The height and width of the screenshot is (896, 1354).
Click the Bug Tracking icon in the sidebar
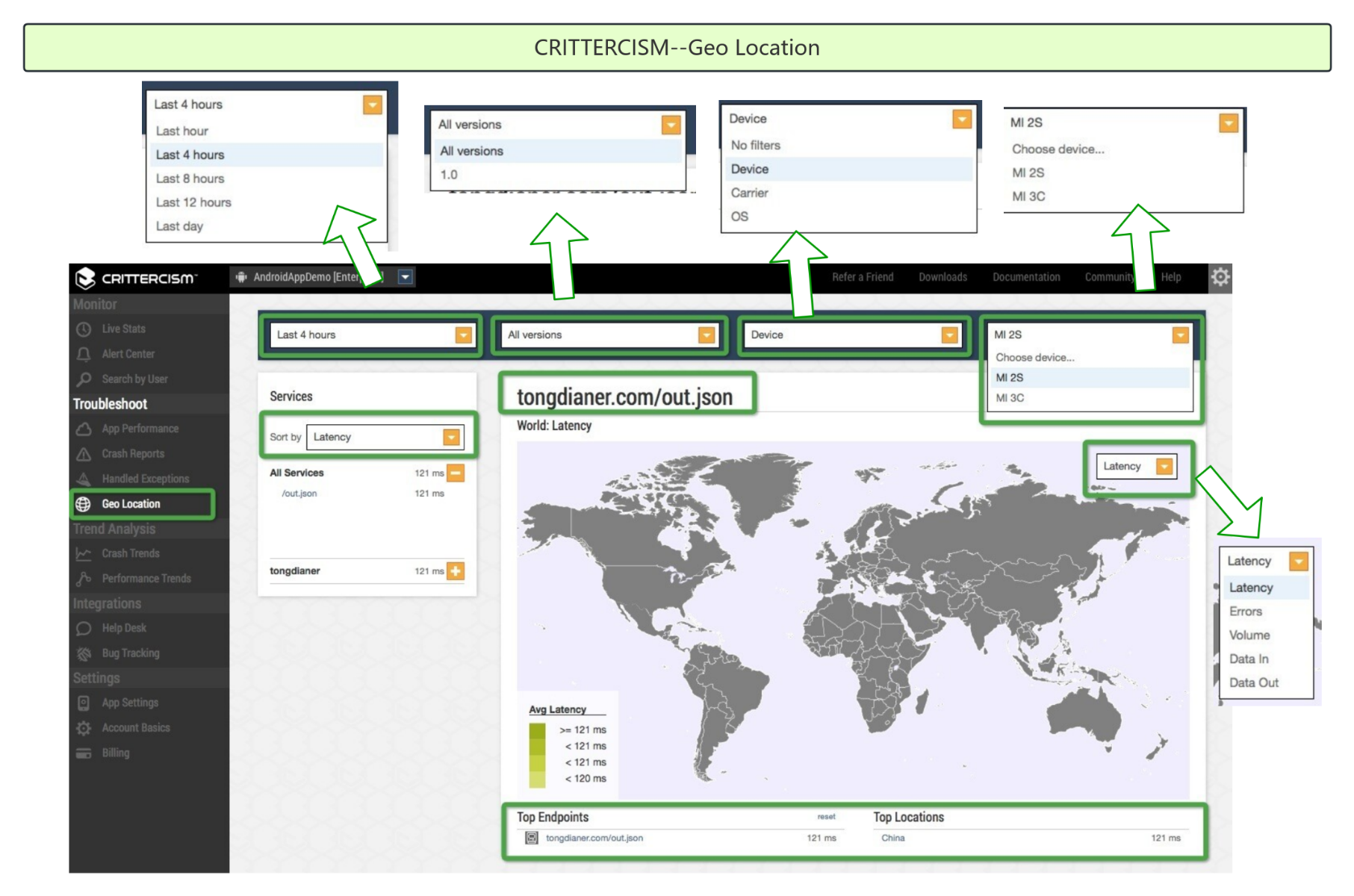(x=84, y=653)
